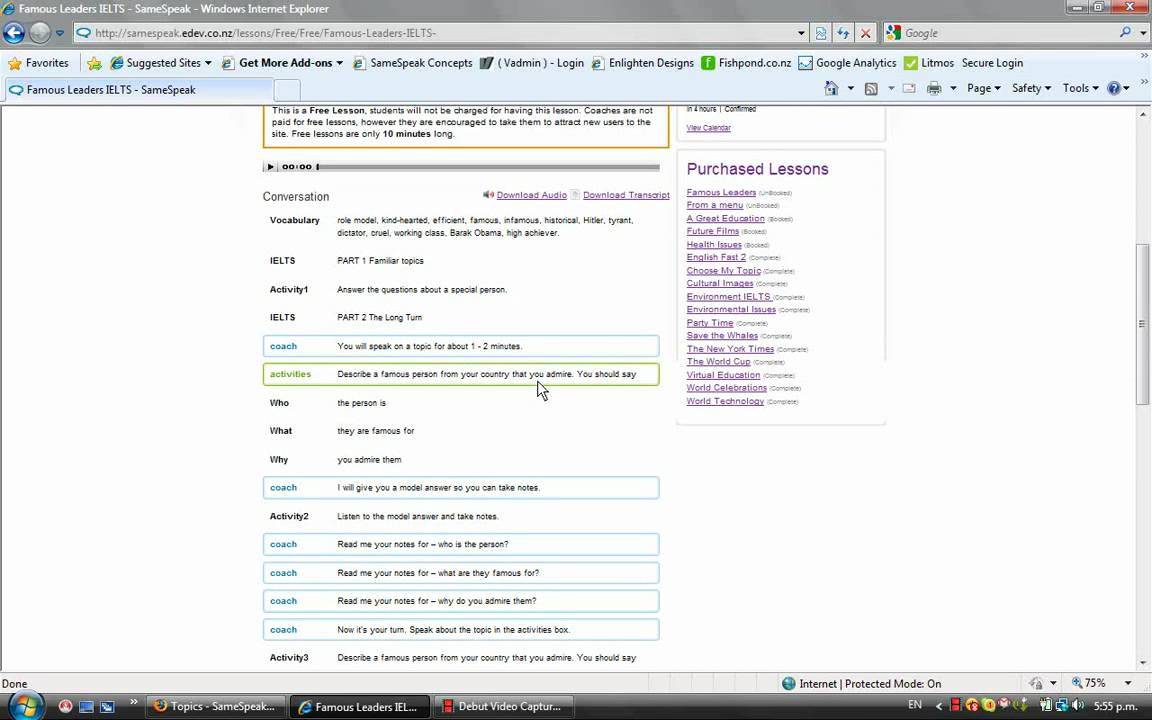
Task: Open the Help question mark menu
Action: [x=1118, y=88]
